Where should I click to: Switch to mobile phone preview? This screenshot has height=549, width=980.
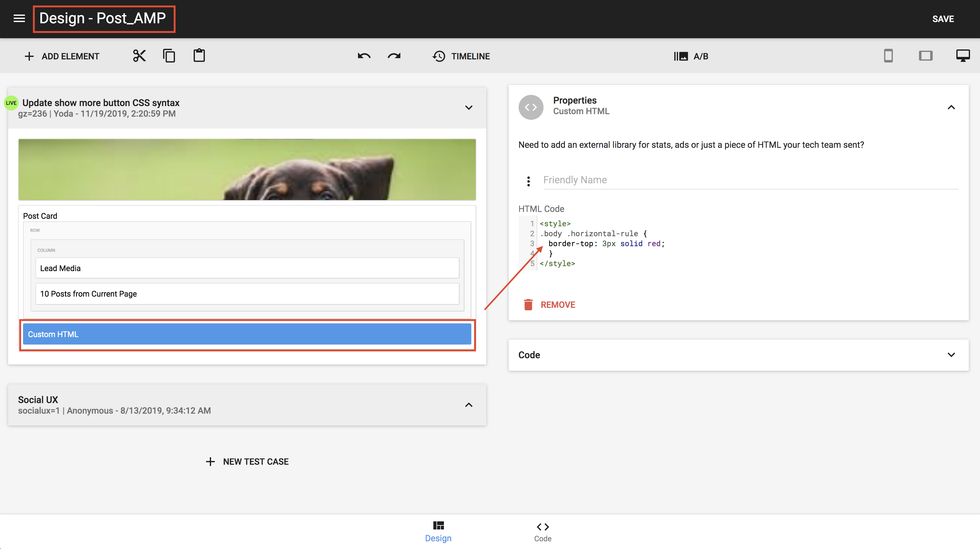(x=888, y=56)
